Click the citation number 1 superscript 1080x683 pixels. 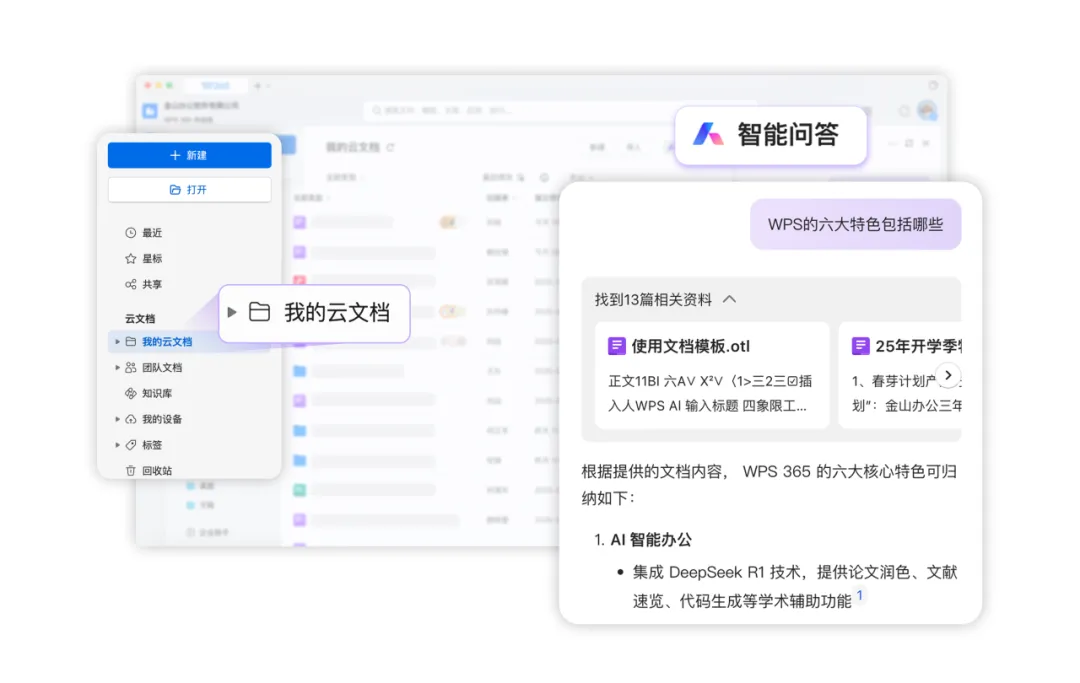click(x=860, y=595)
